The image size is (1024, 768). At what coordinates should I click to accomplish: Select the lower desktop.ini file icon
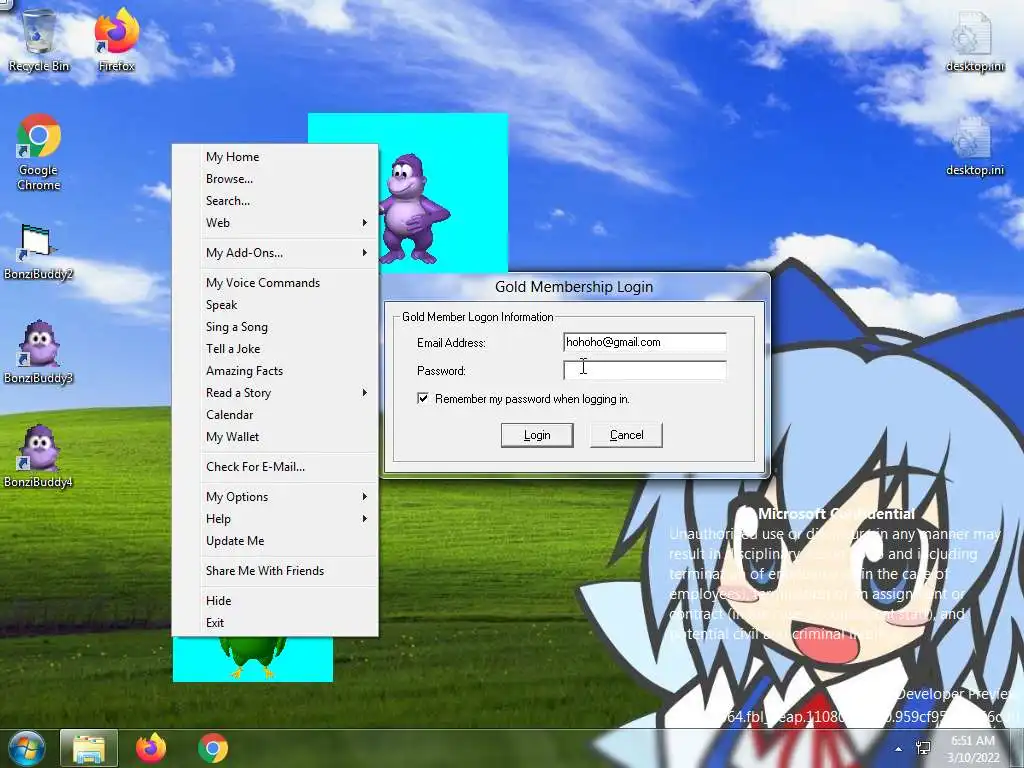tap(974, 146)
